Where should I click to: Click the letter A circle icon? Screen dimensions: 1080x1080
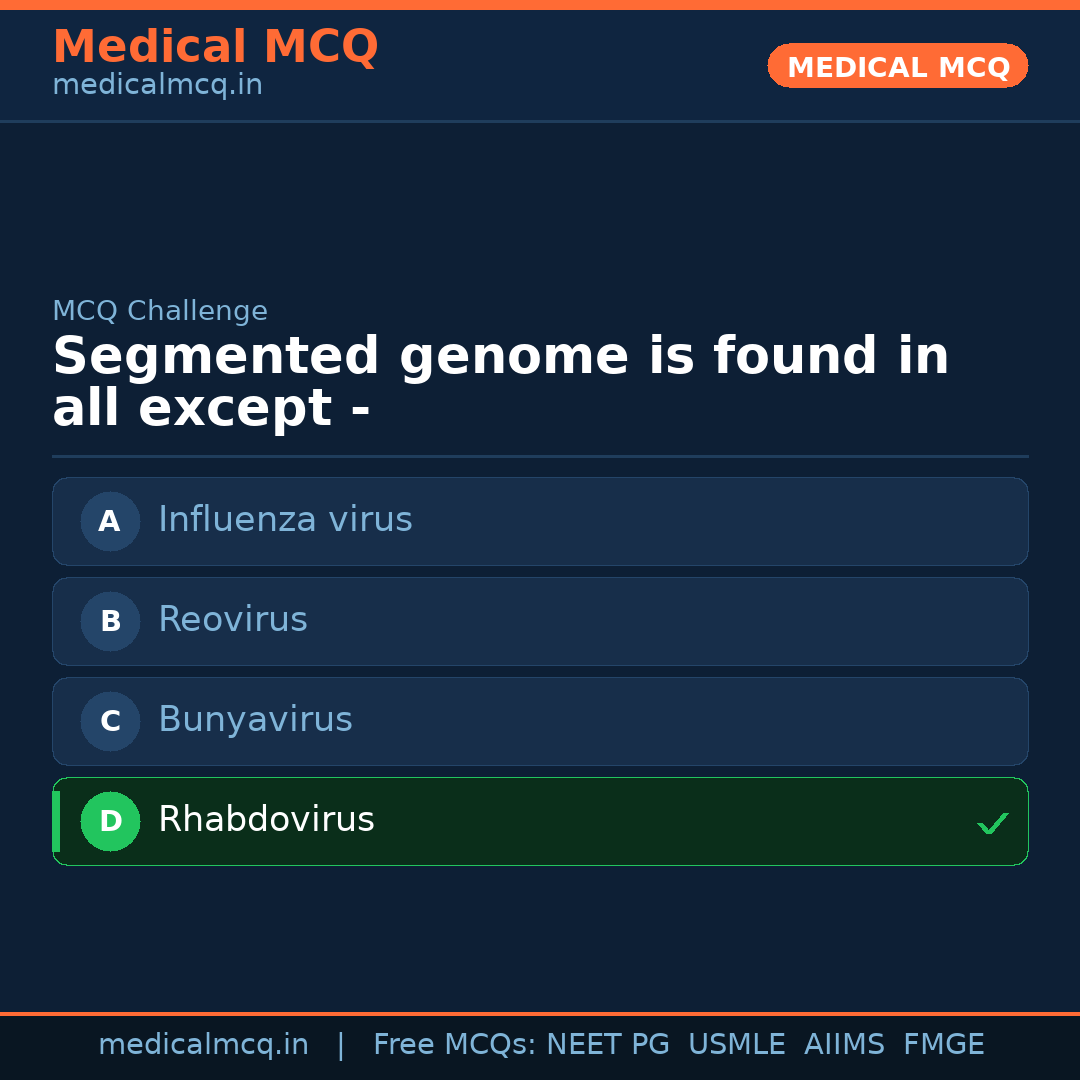coord(110,521)
